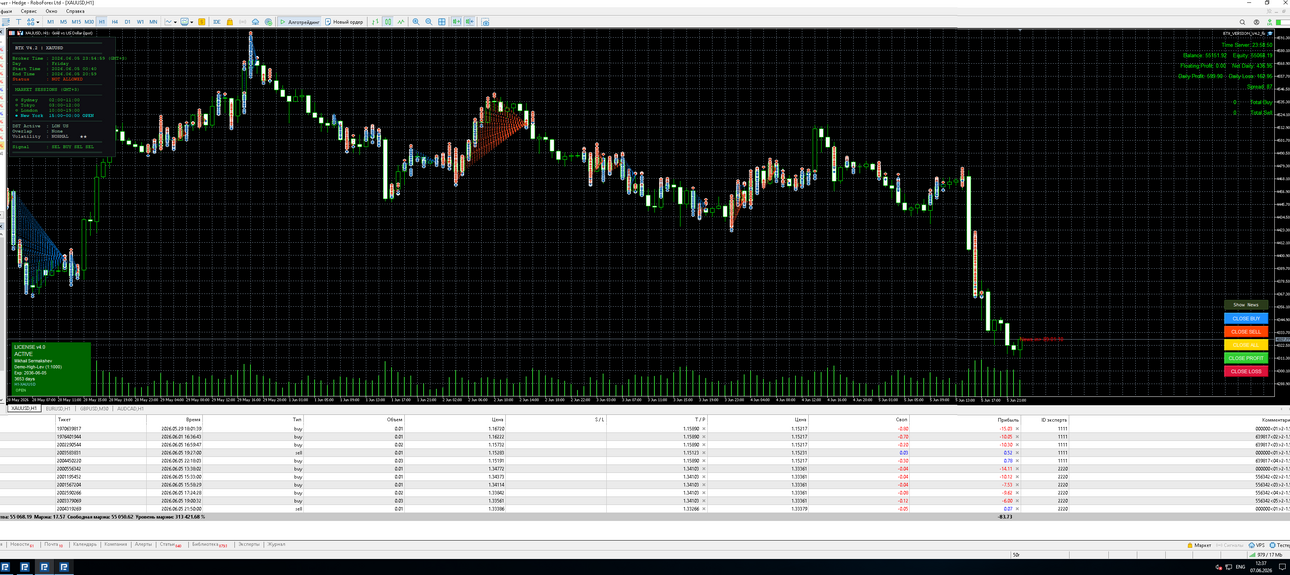The width and height of the screenshot is (1290, 575).
Task: Click the padlock icon in toolbar
Action: (x=230, y=21)
